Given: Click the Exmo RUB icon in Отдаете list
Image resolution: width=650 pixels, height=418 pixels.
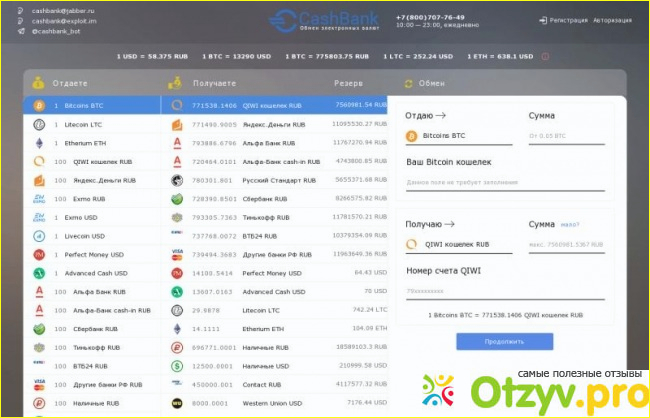Looking at the screenshot, I should point(39,198).
